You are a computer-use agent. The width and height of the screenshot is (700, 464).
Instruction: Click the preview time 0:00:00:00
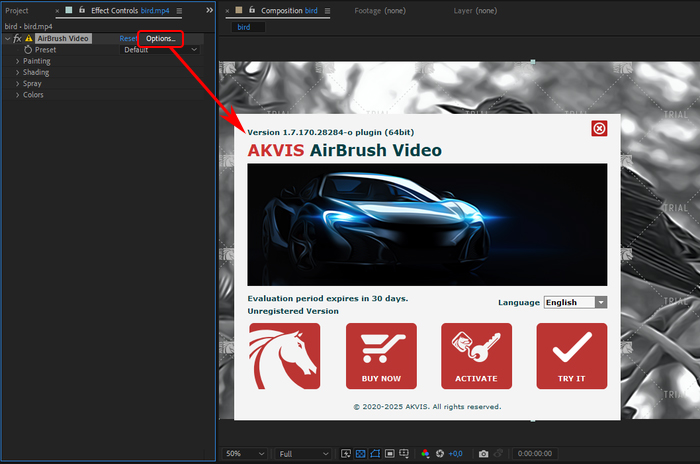535,454
